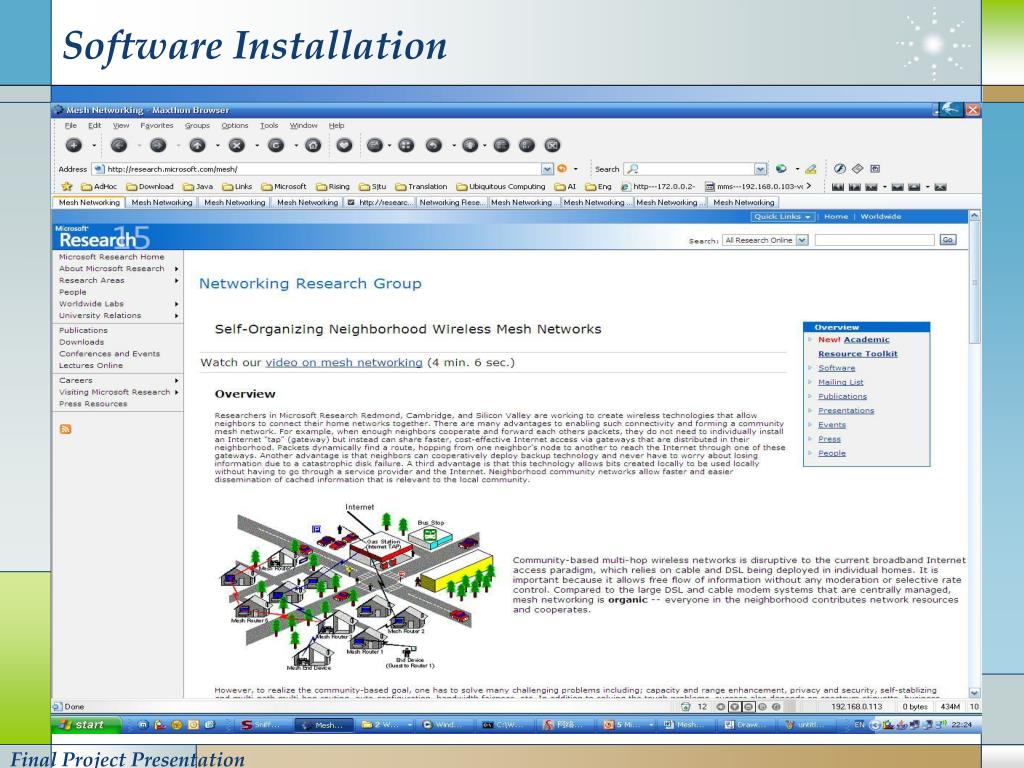Expand the address bar URL dropdown

pyautogui.click(x=547, y=169)
